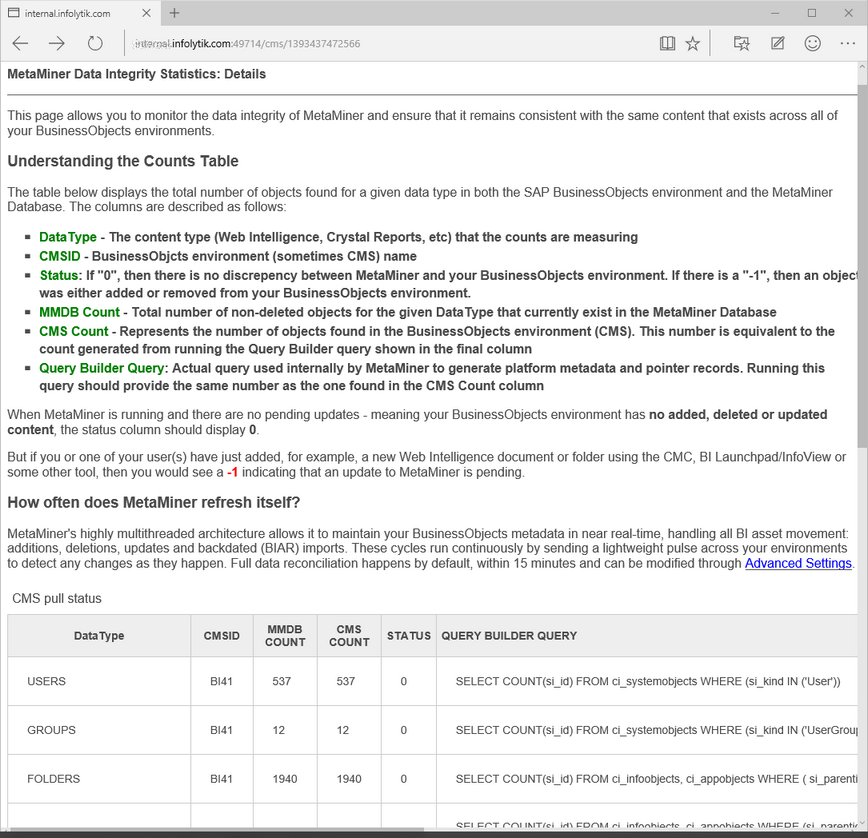The height and width of the screenshot is (838, 868).
Task: Add page to favorites with star
Action: [693, 44]
